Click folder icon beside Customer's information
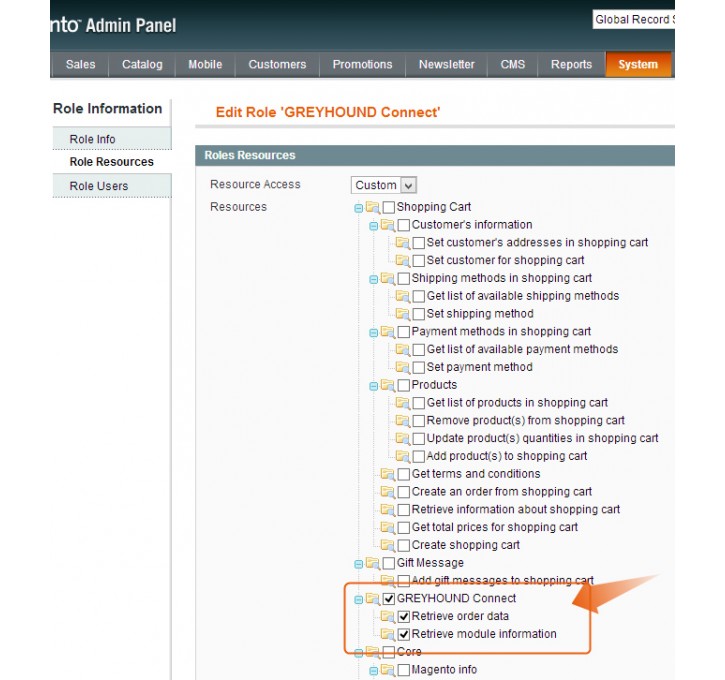Image resolution: width=725 pixels, height=680 pixels. (387, 225)
